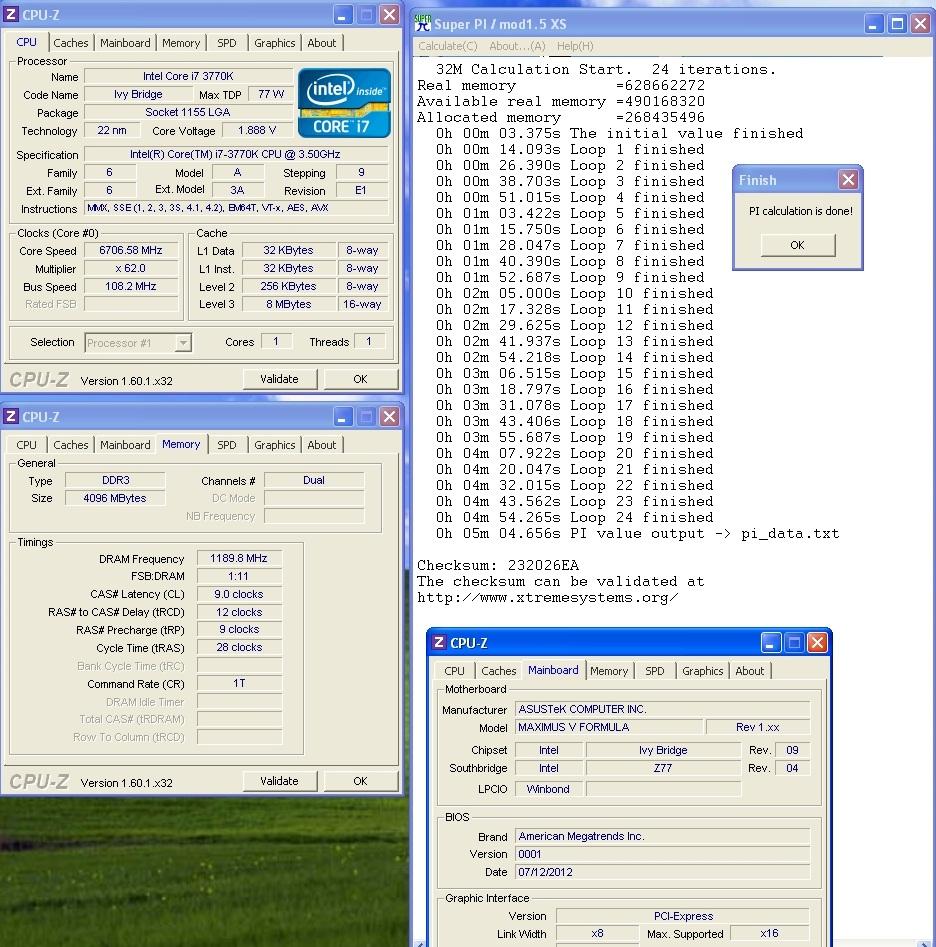Viewport: 936px width, 947px height.
Task: Click the Intel Core i7 logo badge
Action: pos(344,103)
